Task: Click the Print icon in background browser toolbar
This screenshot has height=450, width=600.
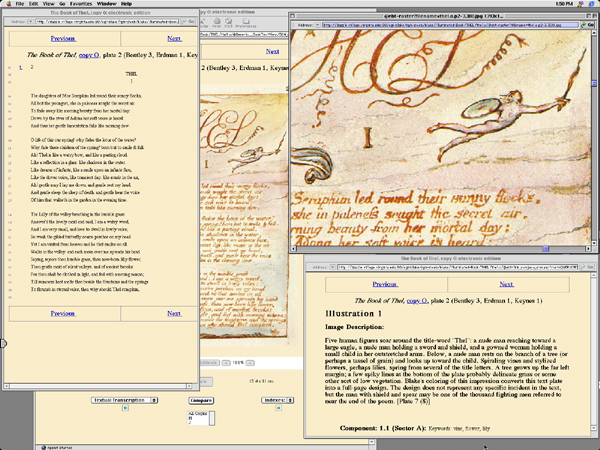Action: (217, 23)
